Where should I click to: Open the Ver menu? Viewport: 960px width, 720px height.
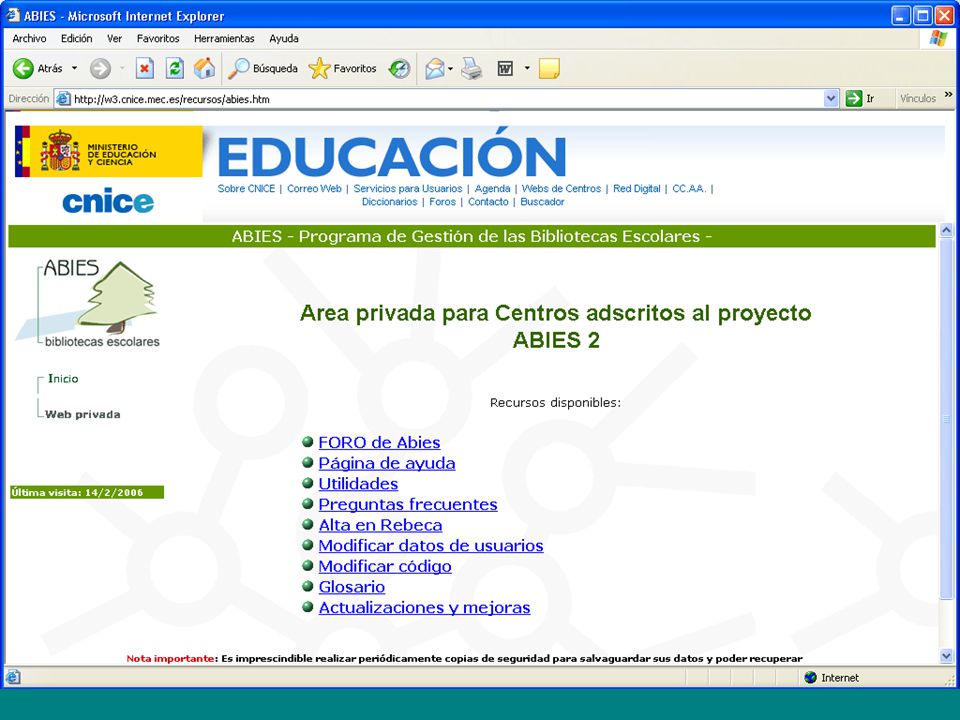click(114, 39)
